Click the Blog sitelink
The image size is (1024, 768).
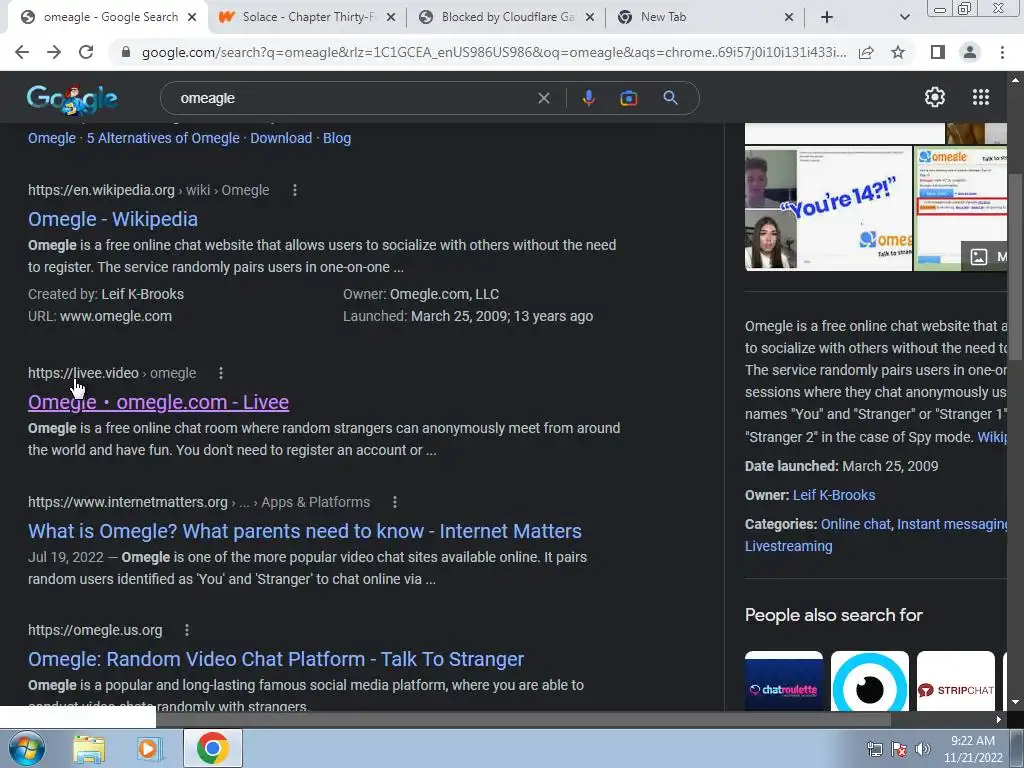pos(337,138)
